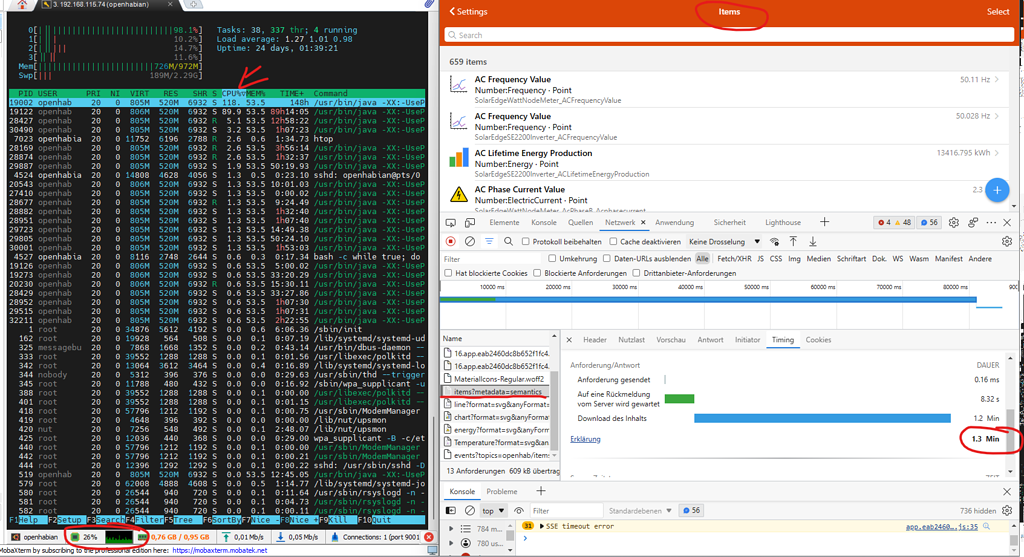Screen dimensions: 1024x557
Task: Check Drittanbieter-Anforderungen checkbox
Action: (636, 273)
